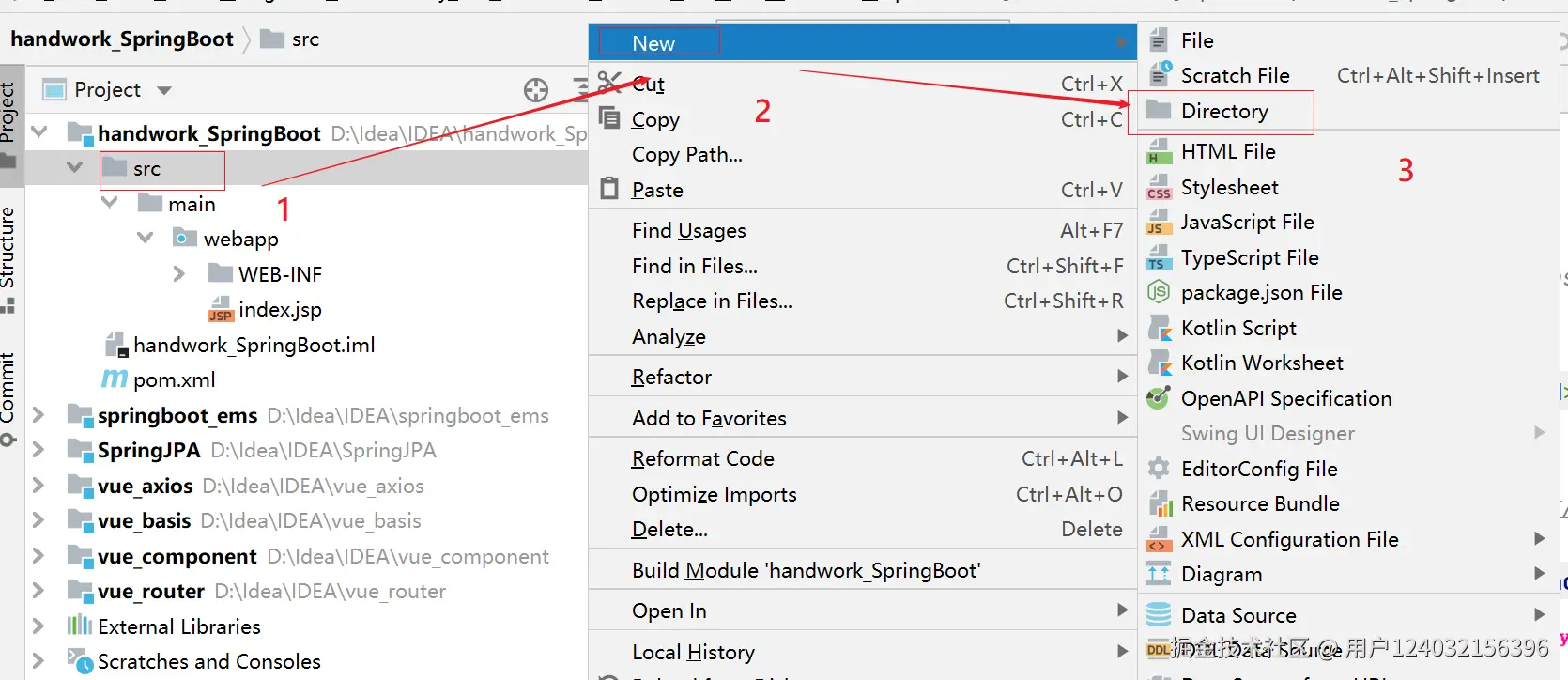This screenshot has height=680, width=1568.
Task: Open the Structure tool window tab
Action: tap(8, 258)
